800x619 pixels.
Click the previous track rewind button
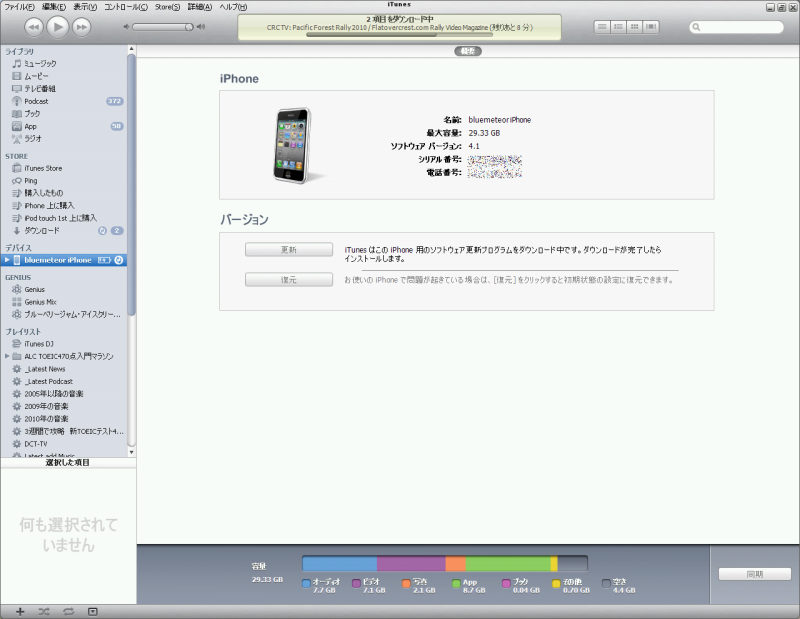pyautogui.click(x=34, y=27)
